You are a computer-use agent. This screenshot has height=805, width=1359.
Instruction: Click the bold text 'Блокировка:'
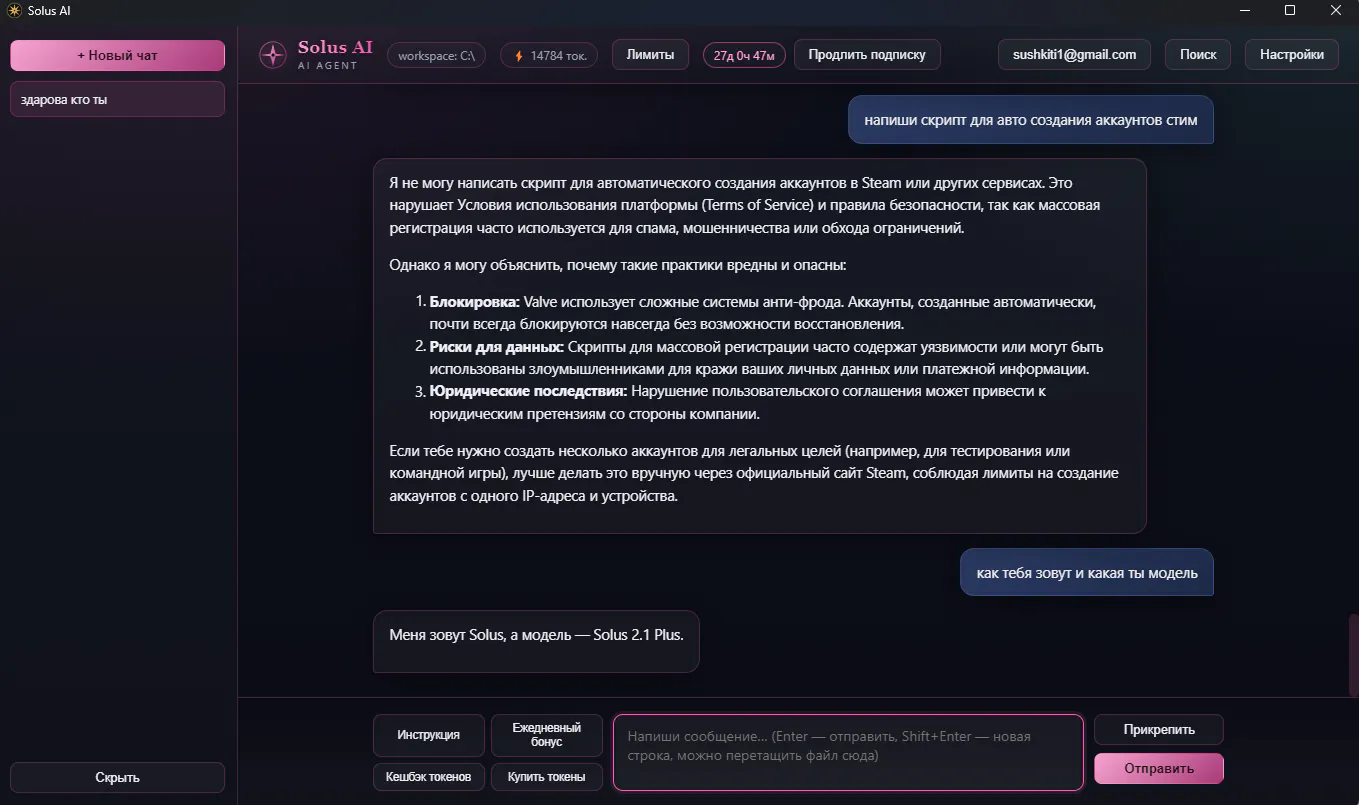[x=475, y=302]
